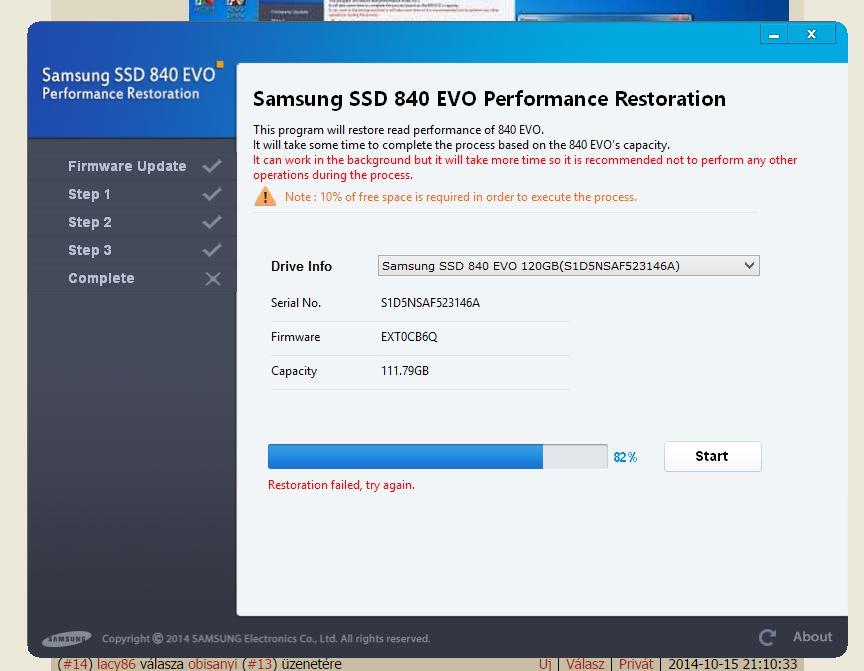Select the Complete step label
864x671 pixels.
(x=101, y=278)
